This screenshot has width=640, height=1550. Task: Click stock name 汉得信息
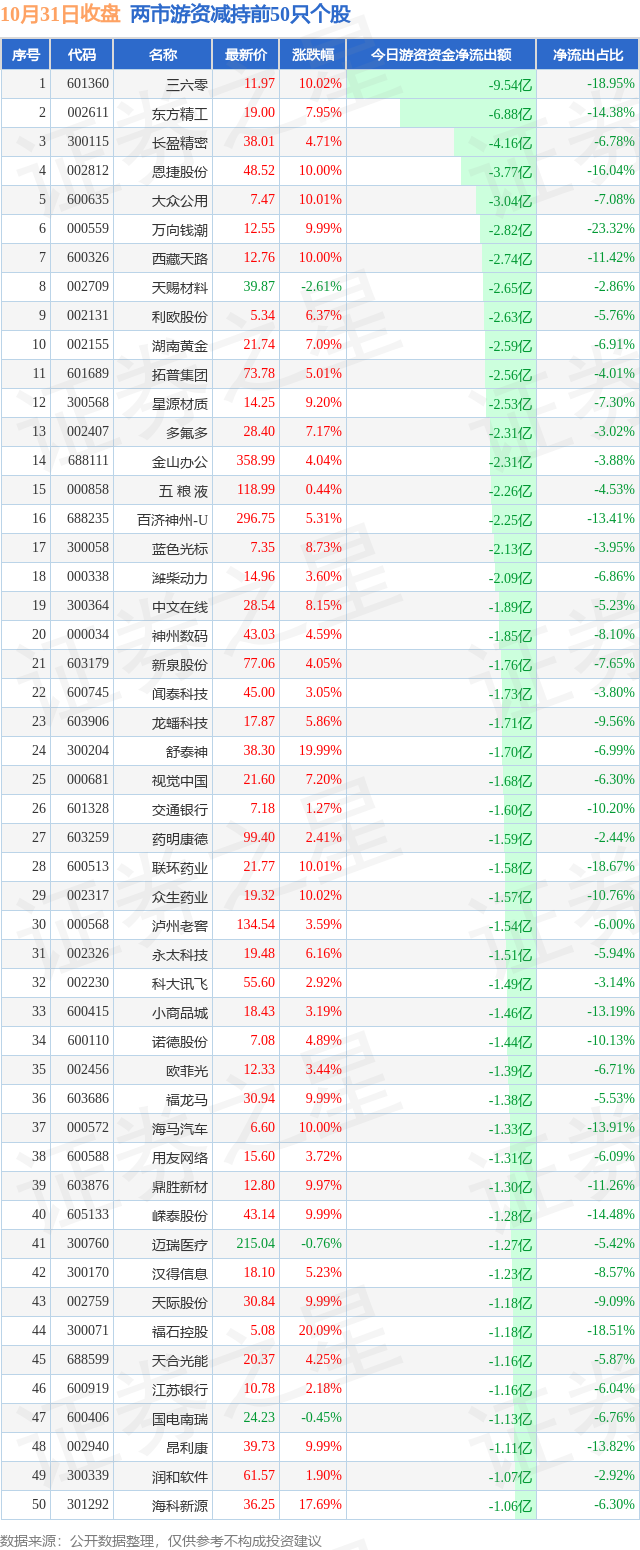pyautogui.click(x=180, y=1273)
